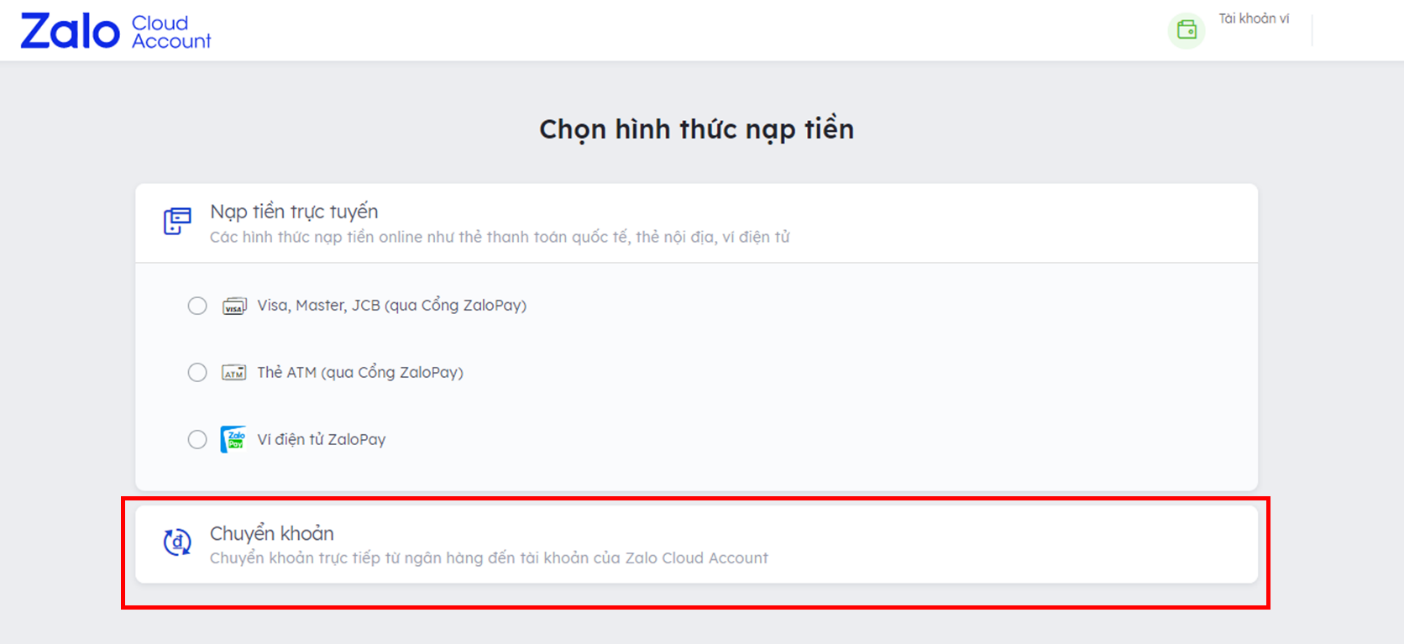
Task: Click the online top-up methods description
Action: [500, 238]
